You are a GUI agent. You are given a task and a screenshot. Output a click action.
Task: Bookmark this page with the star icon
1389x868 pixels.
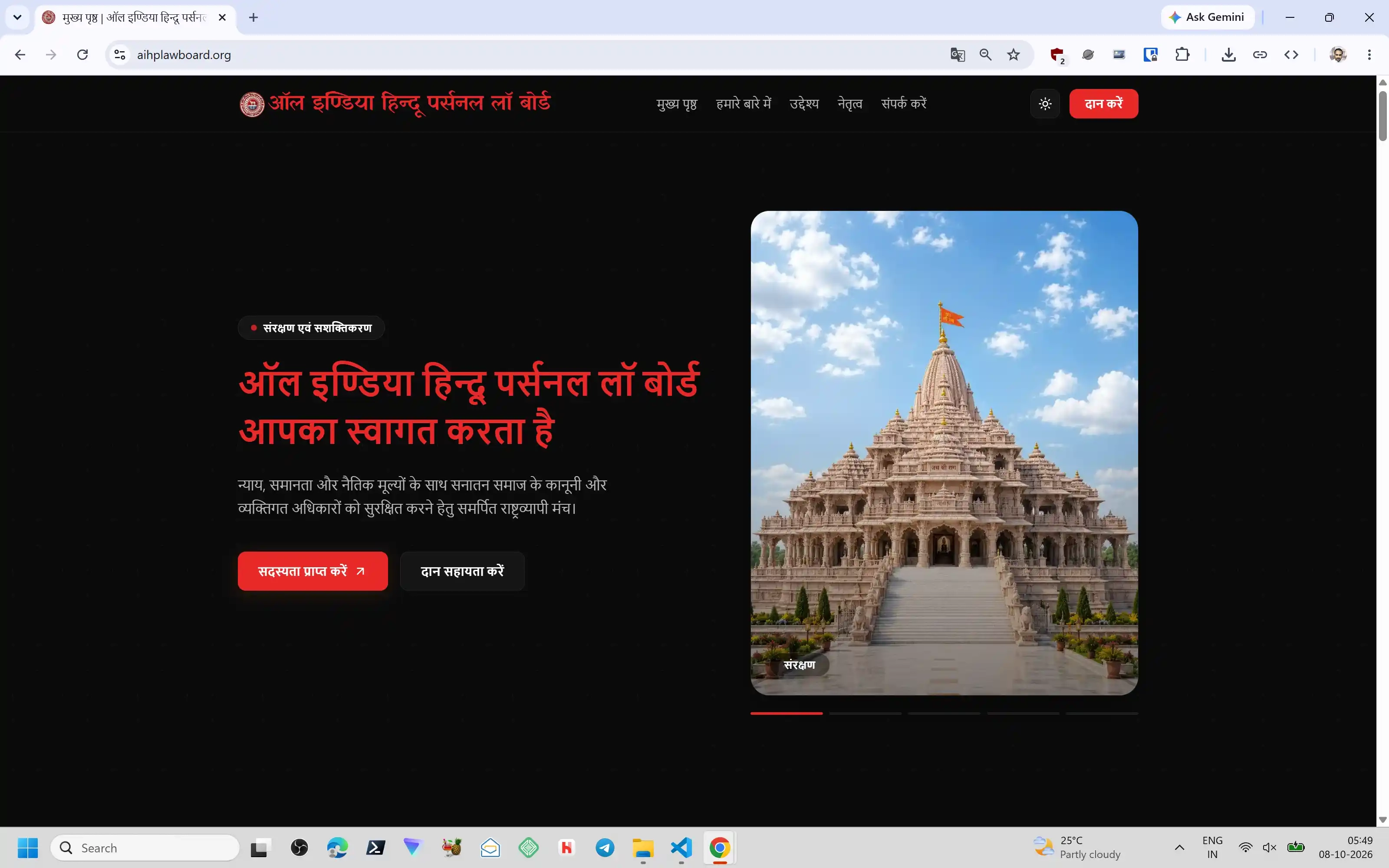click(1014, 55)
